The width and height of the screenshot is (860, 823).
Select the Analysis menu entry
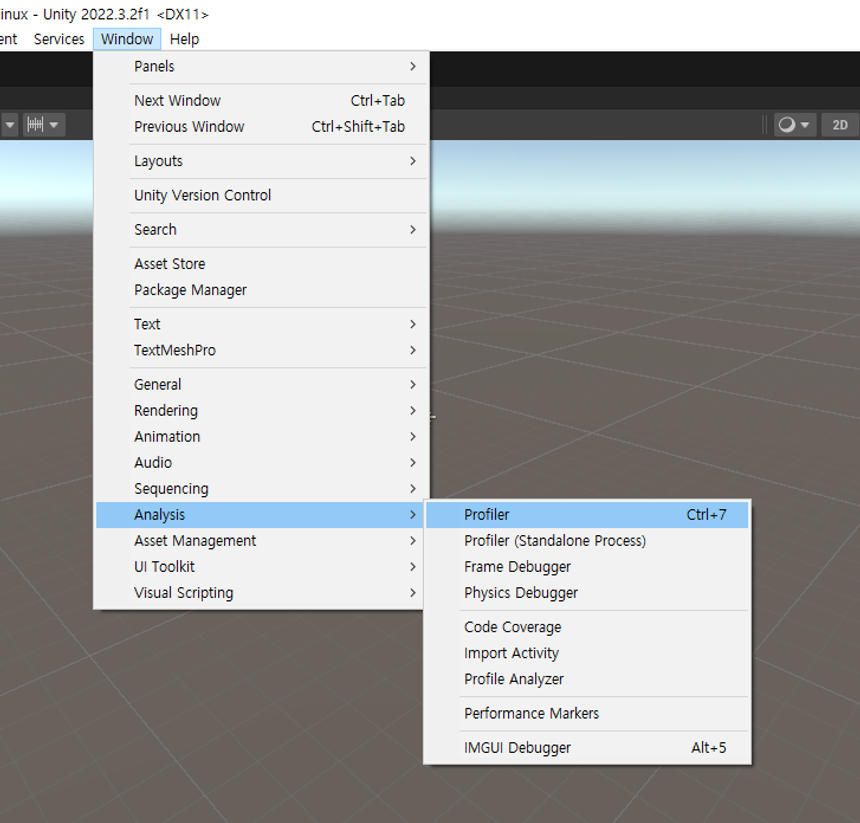[259, 515]
